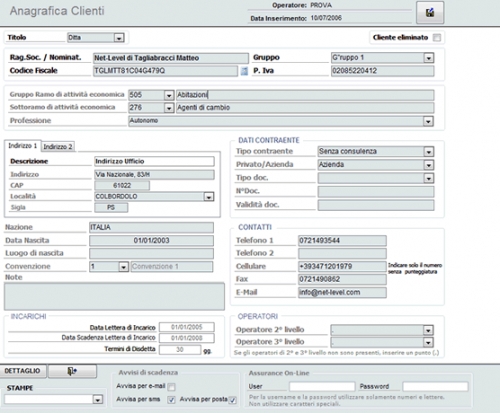Open the Tipo contraente dropdown
Image resolution: width=500 pixels, height=413 pixels.
429,152
